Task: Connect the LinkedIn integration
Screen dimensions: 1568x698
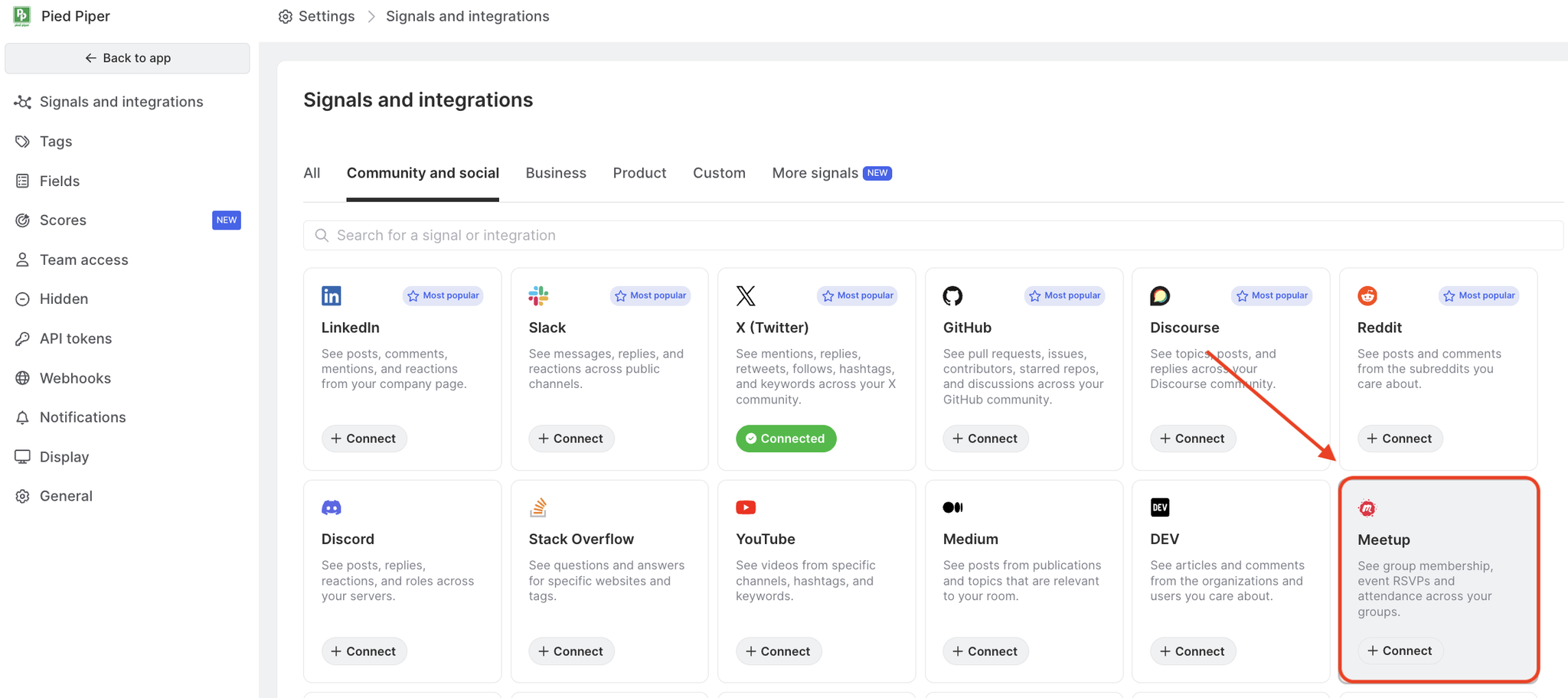Action: 364,439
